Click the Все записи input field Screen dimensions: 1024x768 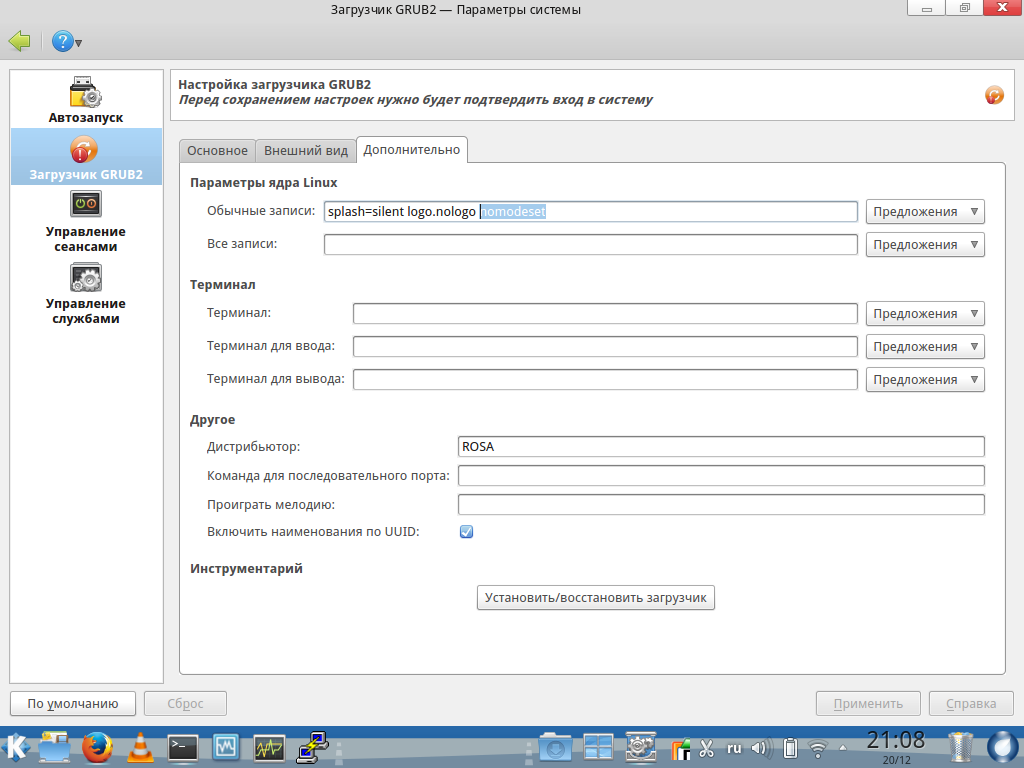(590, 244)
